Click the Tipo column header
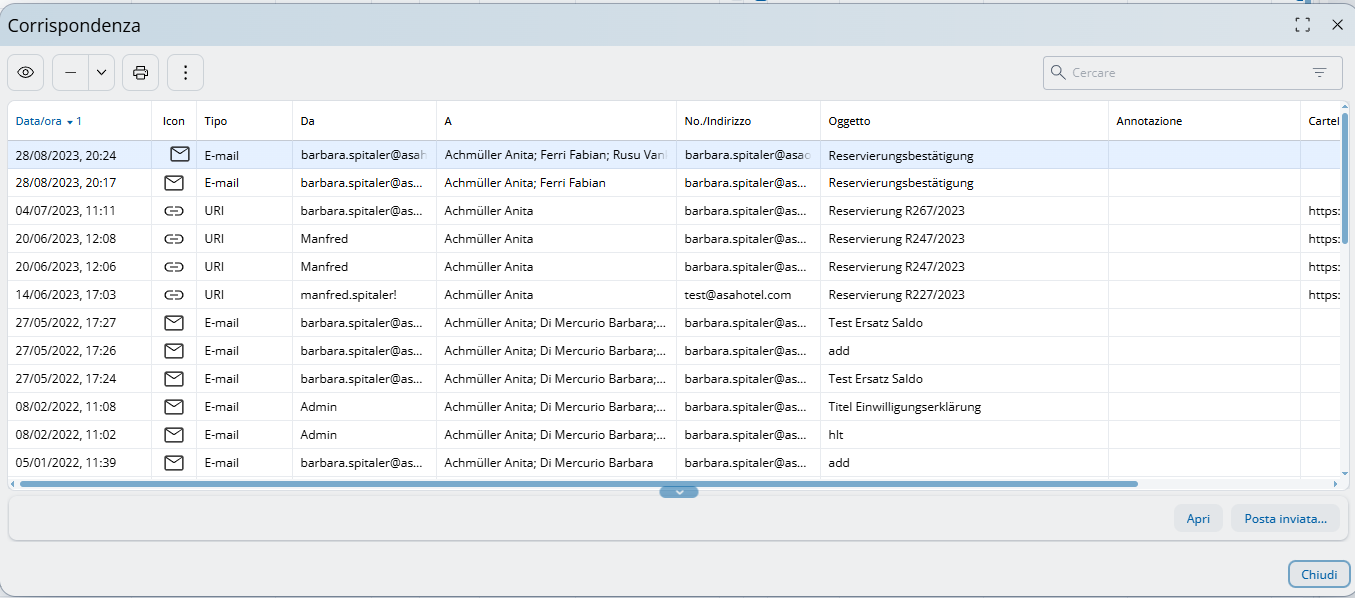This screenshot has height=598, width=1355. [x=216, y=121]
